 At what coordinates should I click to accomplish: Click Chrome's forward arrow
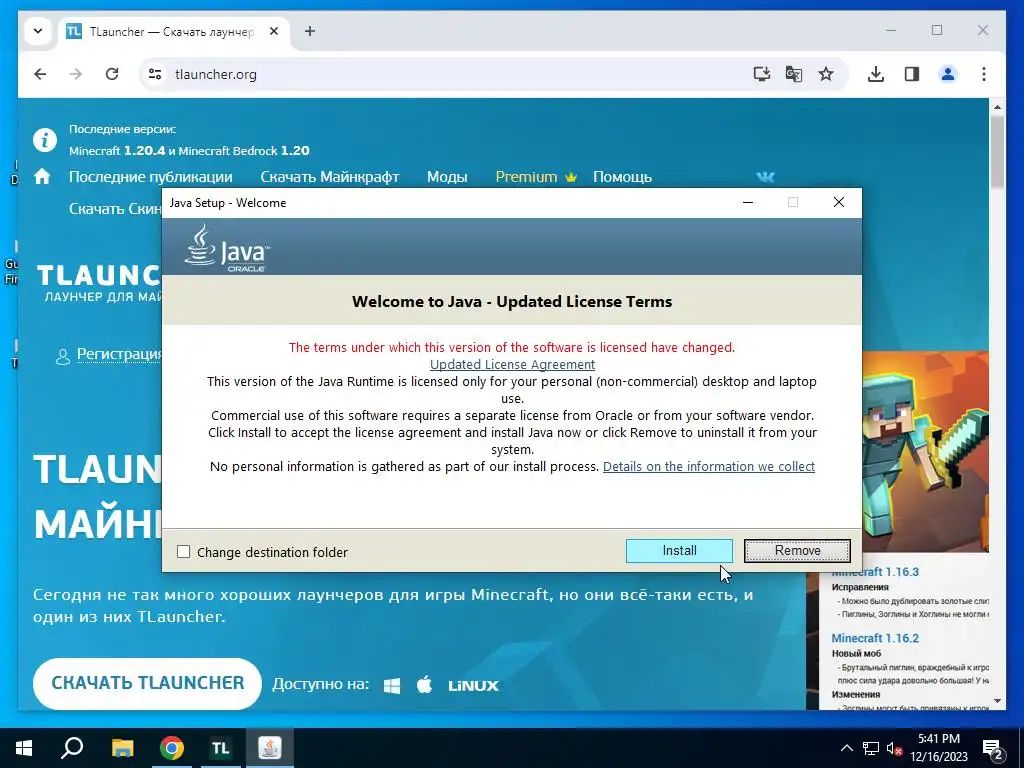click(76, 74)
